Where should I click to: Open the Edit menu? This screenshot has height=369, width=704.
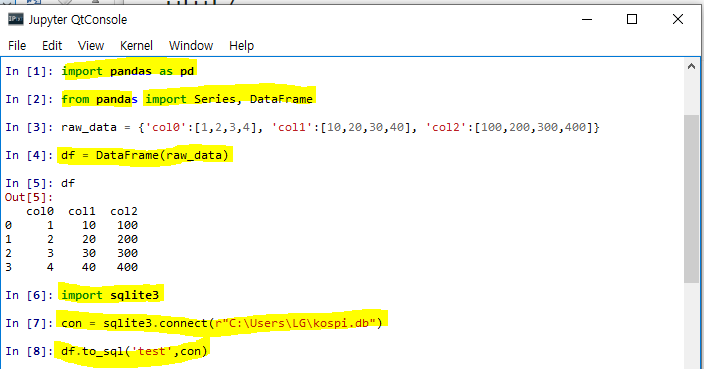click(52, 46)
